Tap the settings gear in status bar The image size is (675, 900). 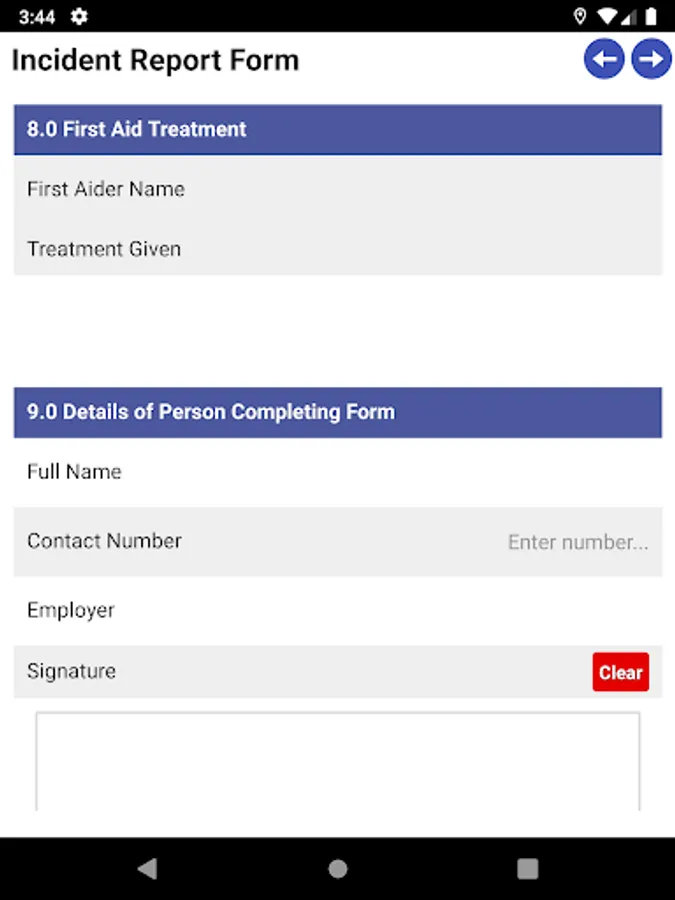pyautogui.click(x=79, y=17)
